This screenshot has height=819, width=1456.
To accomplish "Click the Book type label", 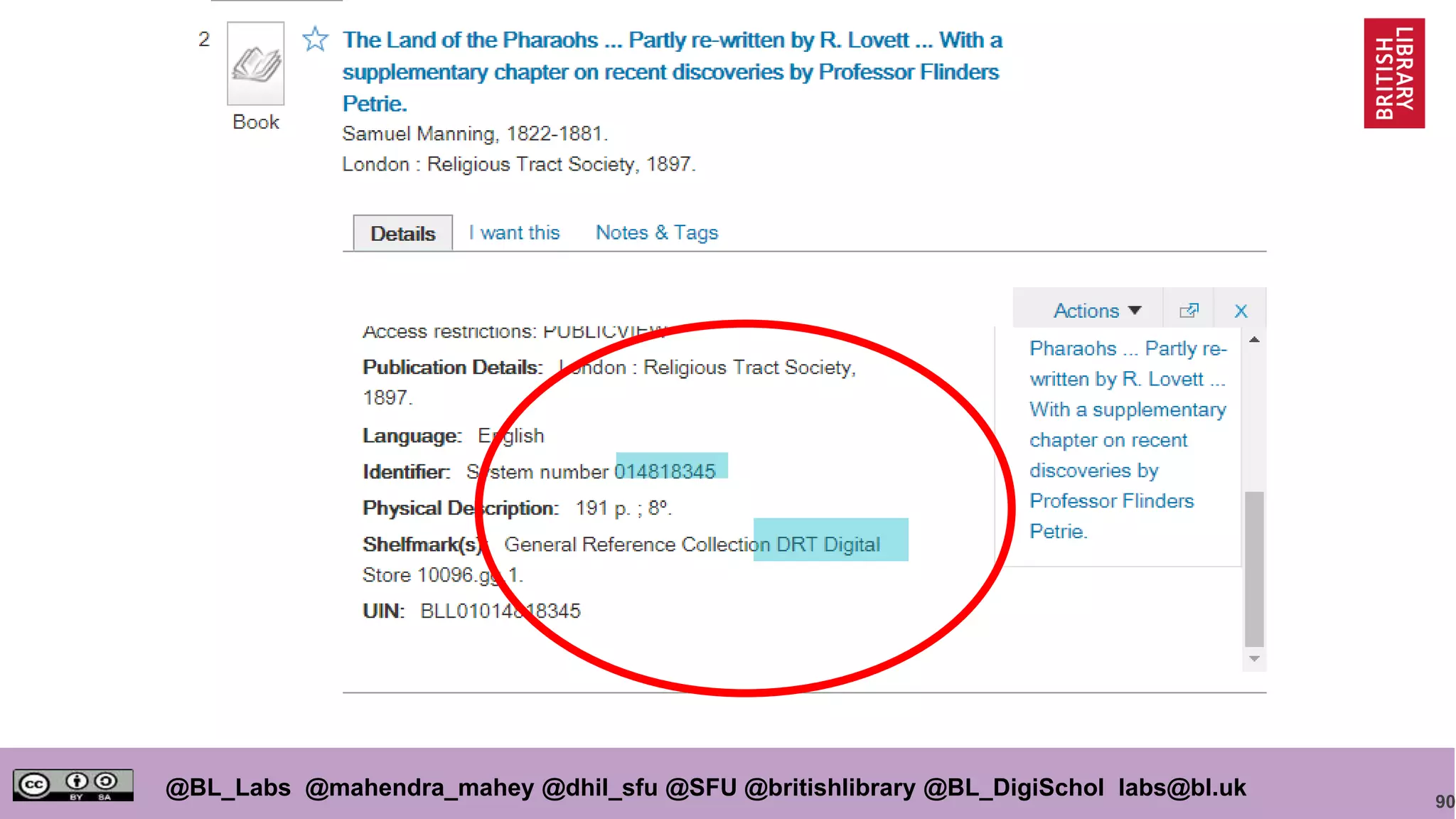I will [x=256, y=122].
